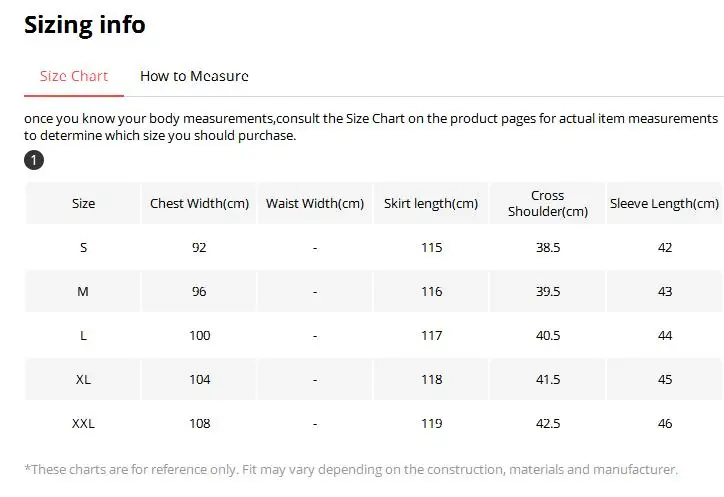
Task: Click the Chest Width(cm) column header
Action: pos(199,204)
